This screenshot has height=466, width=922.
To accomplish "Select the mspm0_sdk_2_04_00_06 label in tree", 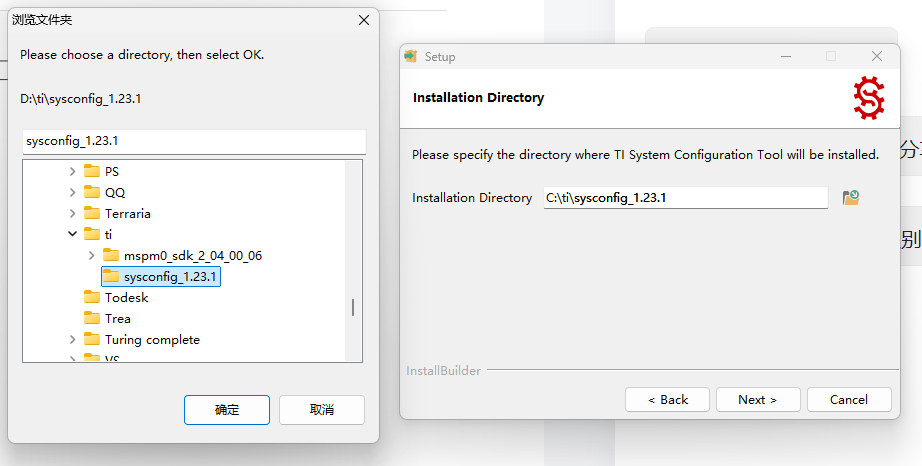I will click(x=193, y=256).
